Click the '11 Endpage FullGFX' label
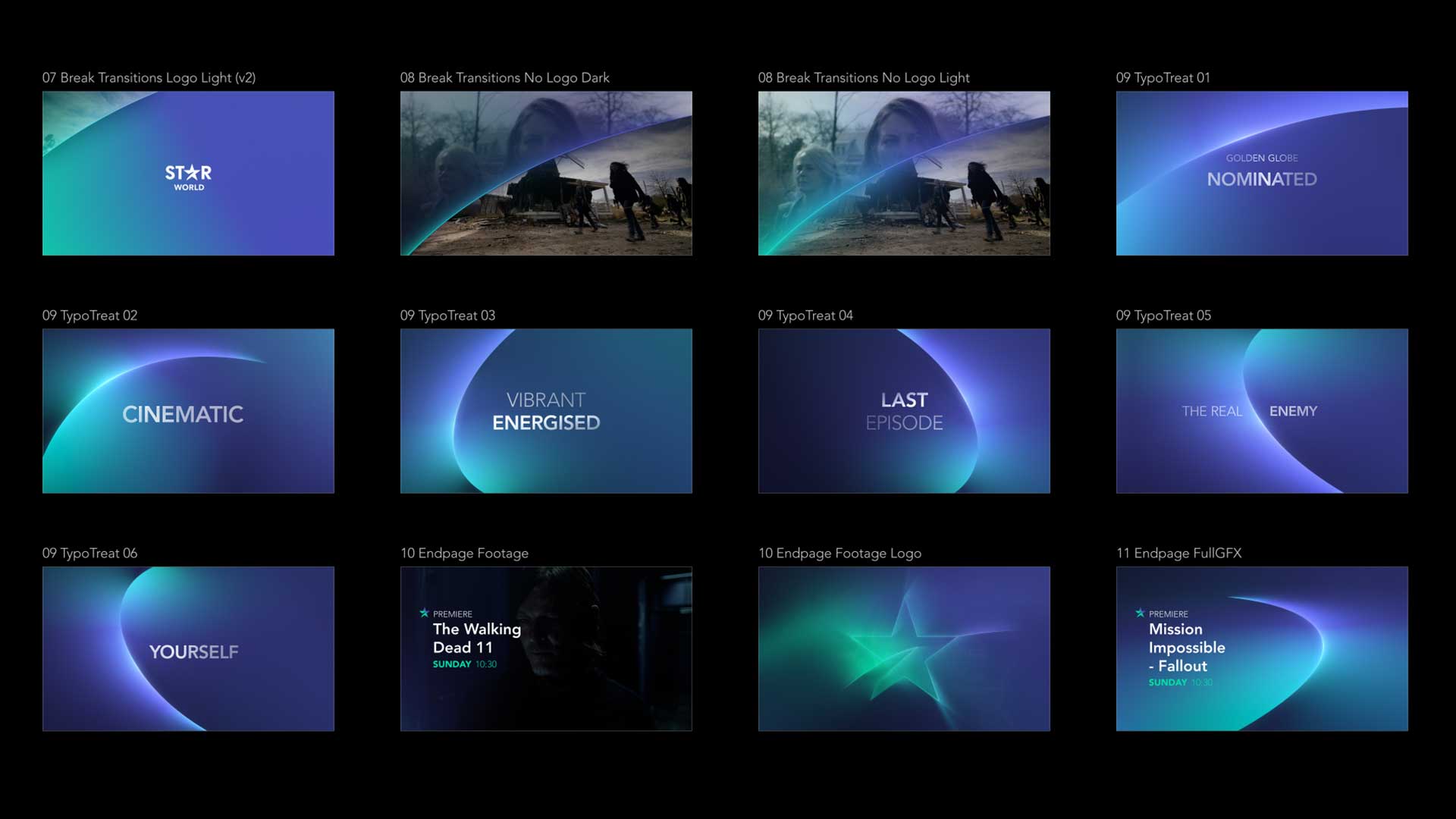Screen dimensions: 1456x819 coord(1178,553)
